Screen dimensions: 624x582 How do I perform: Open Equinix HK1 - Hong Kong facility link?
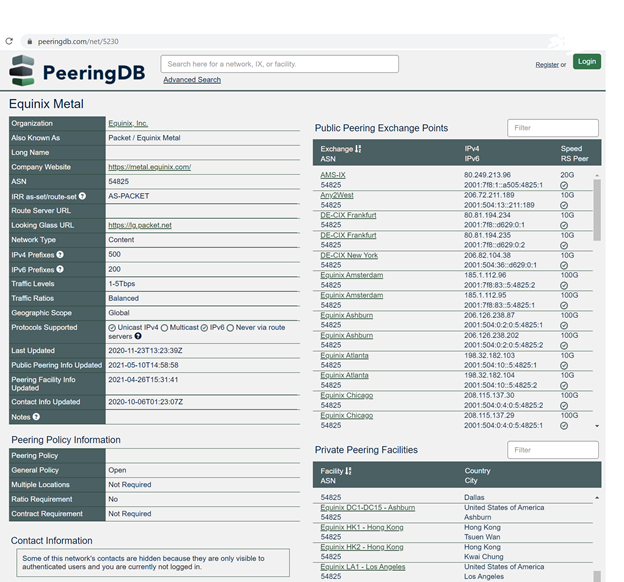[x=362, y=527]
